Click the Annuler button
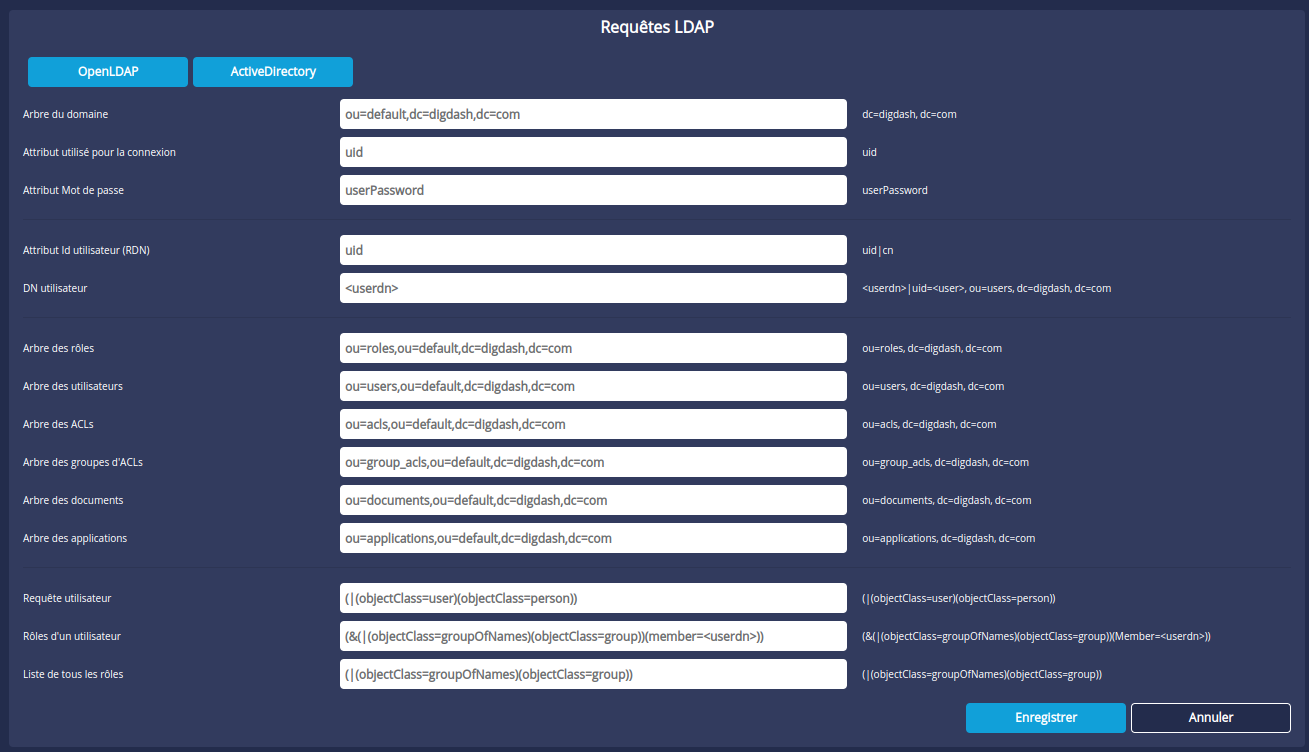Screen dimensions: 1309x752 click(x=1210, y=717)
